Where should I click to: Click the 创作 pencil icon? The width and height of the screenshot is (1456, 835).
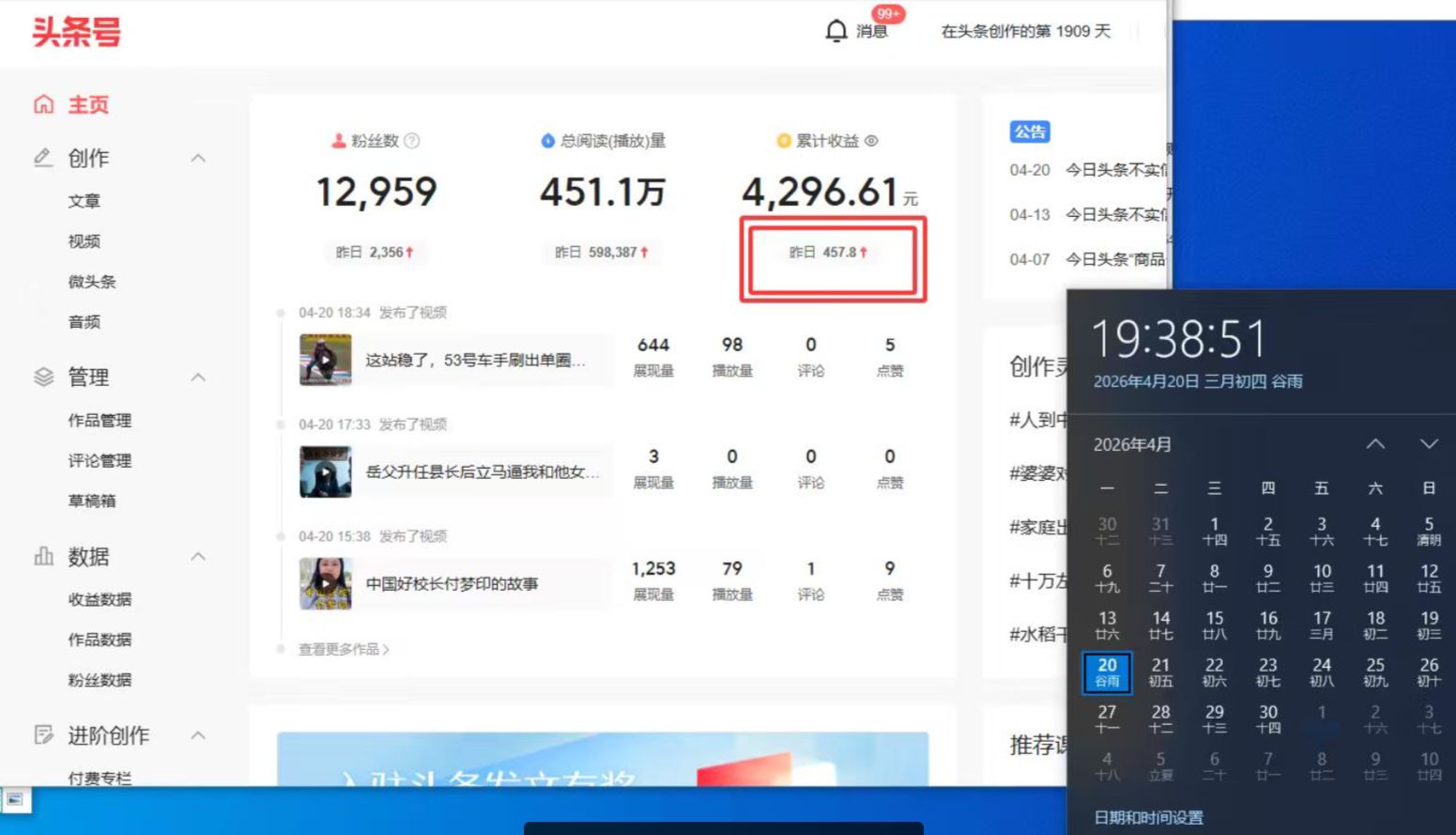point(43,158)
